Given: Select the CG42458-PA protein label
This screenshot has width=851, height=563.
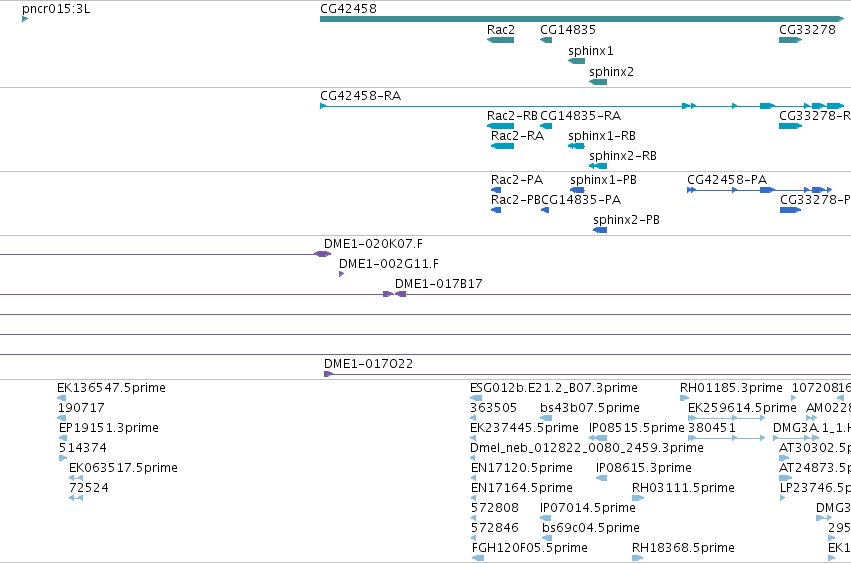Looking at the screenshot, I should pos(727,180).
